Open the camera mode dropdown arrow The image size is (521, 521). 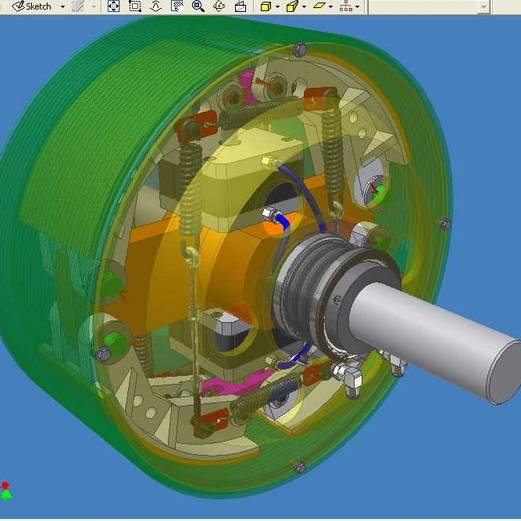pos(304,6)
